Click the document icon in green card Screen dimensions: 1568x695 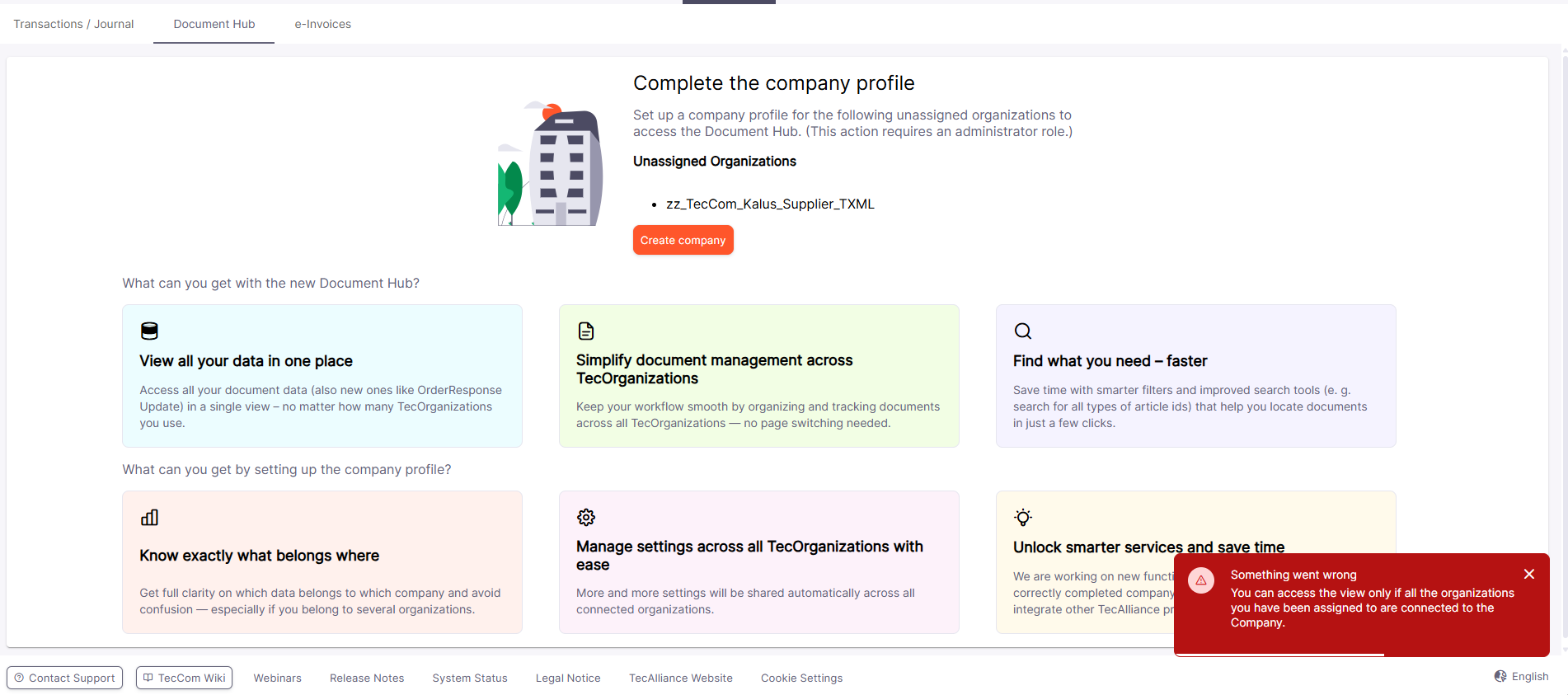click(586, 331)
